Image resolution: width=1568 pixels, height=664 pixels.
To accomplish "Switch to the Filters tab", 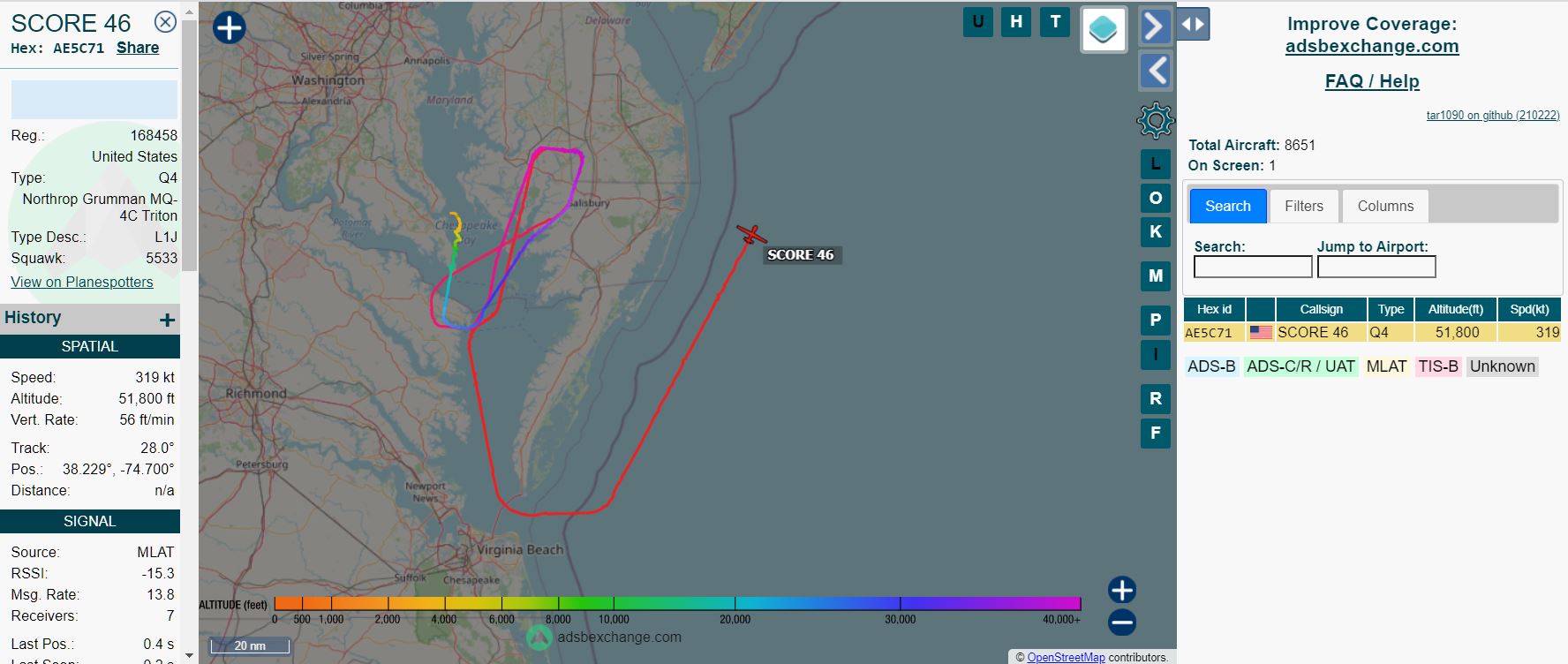I will (x=1303, y=206).
